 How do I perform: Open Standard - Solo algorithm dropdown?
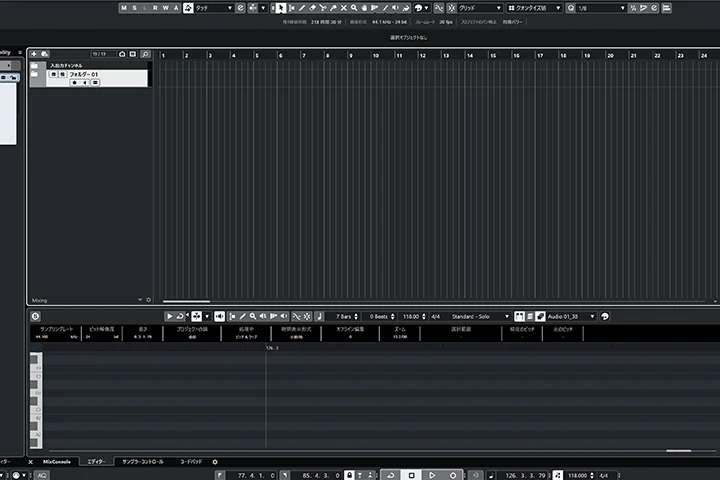click(479, 316)
